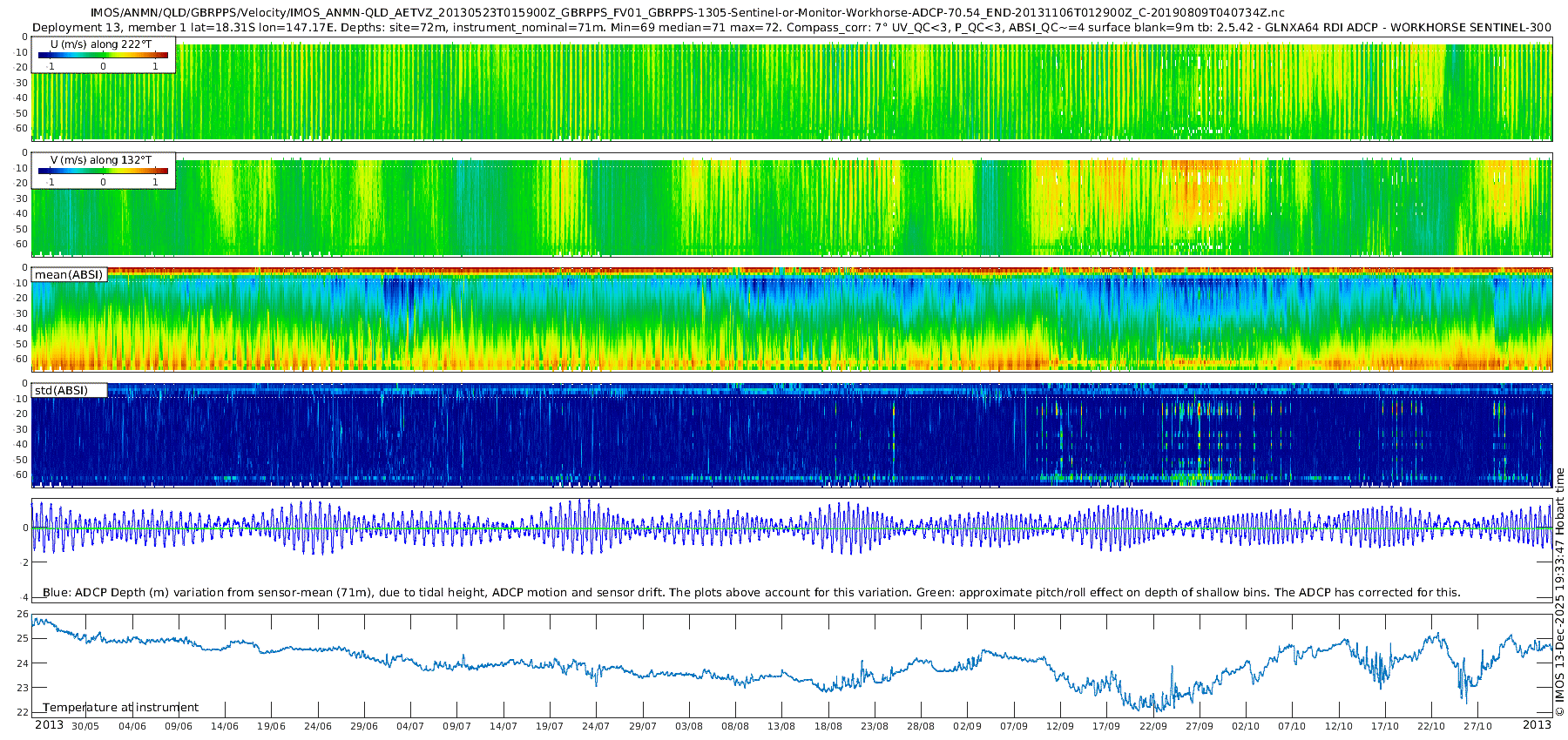Click the 27/10 date tick
Image resolution: width=1568 pixels, height=740 pixels.
pyautogui.click(x=1477, y=726)
